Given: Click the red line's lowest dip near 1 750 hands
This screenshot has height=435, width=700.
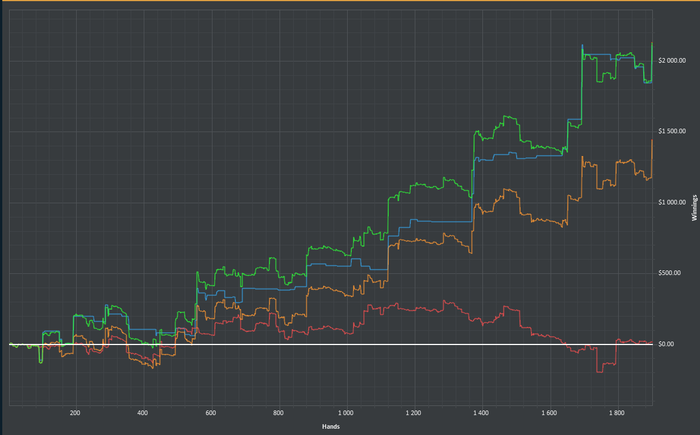Looking at the screenshot, I should [600, 371].
